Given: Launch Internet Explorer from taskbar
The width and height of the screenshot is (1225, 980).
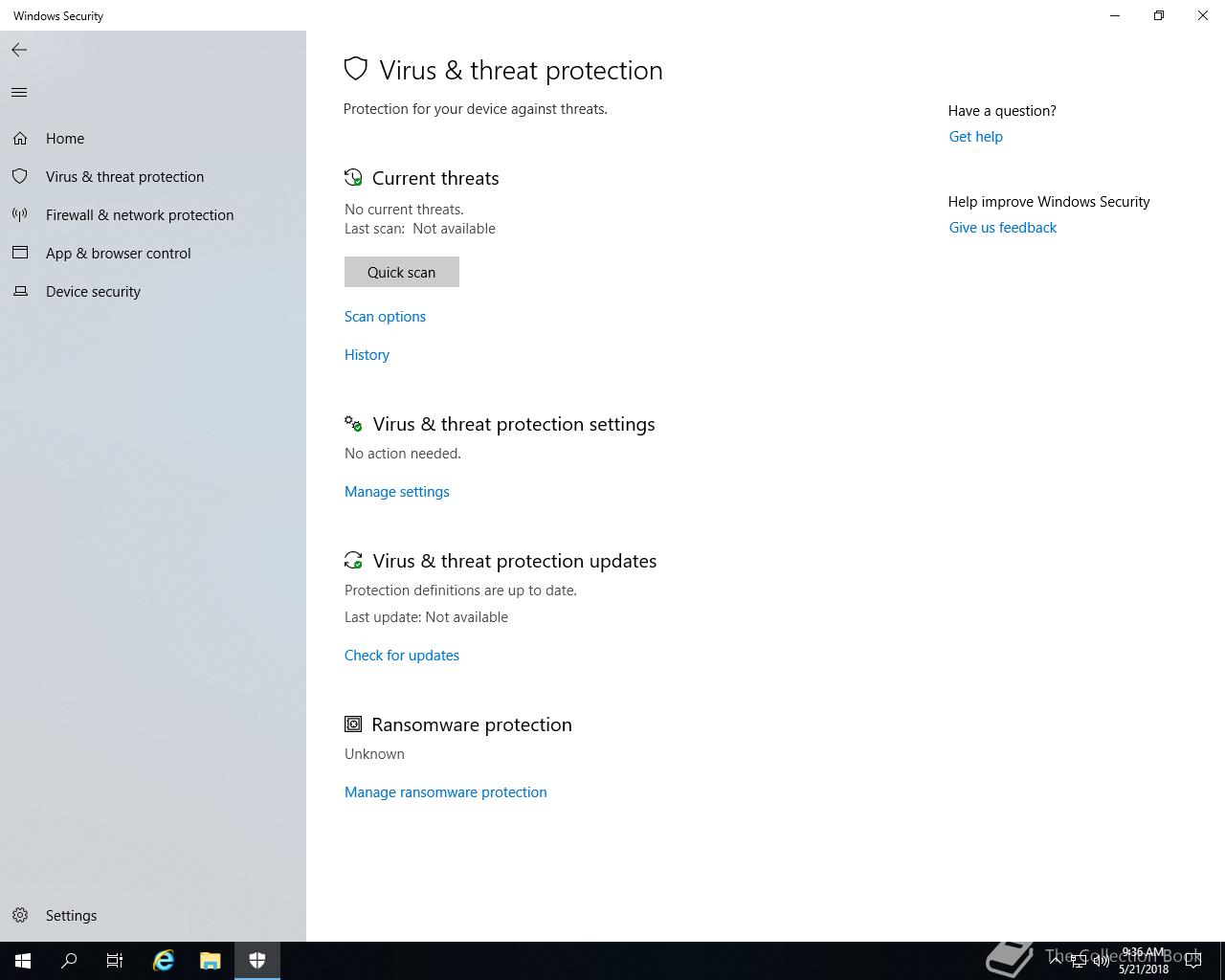Looking at the screenshot, I should pos(164,961).
